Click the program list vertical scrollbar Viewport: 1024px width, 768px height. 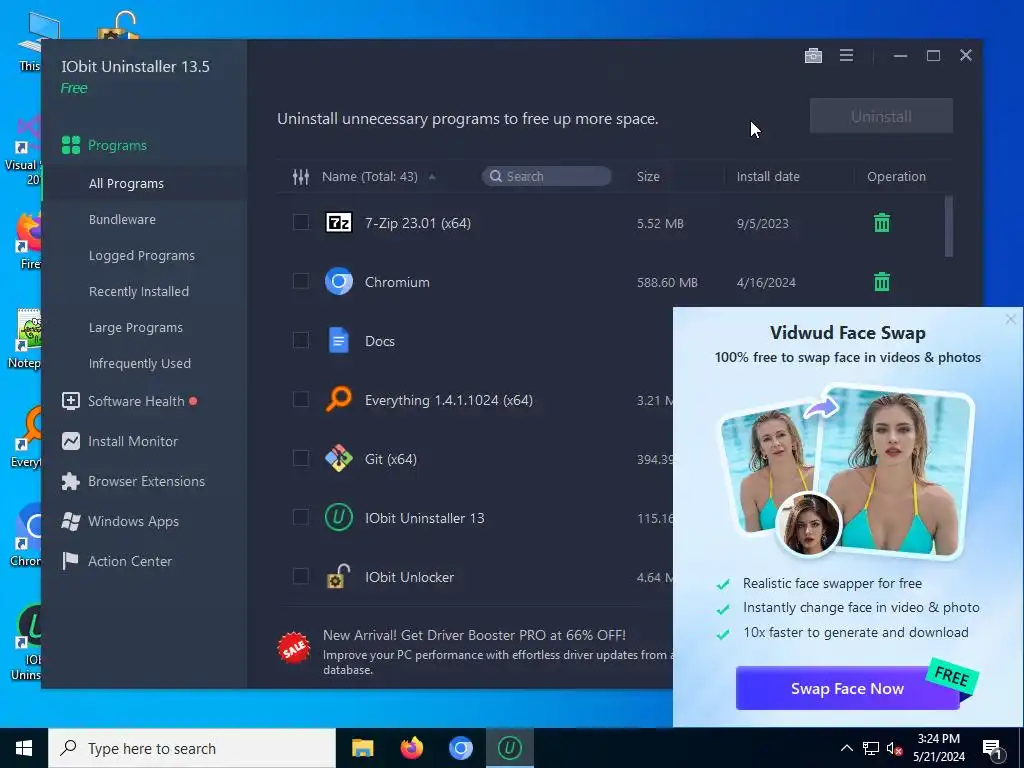949,226
